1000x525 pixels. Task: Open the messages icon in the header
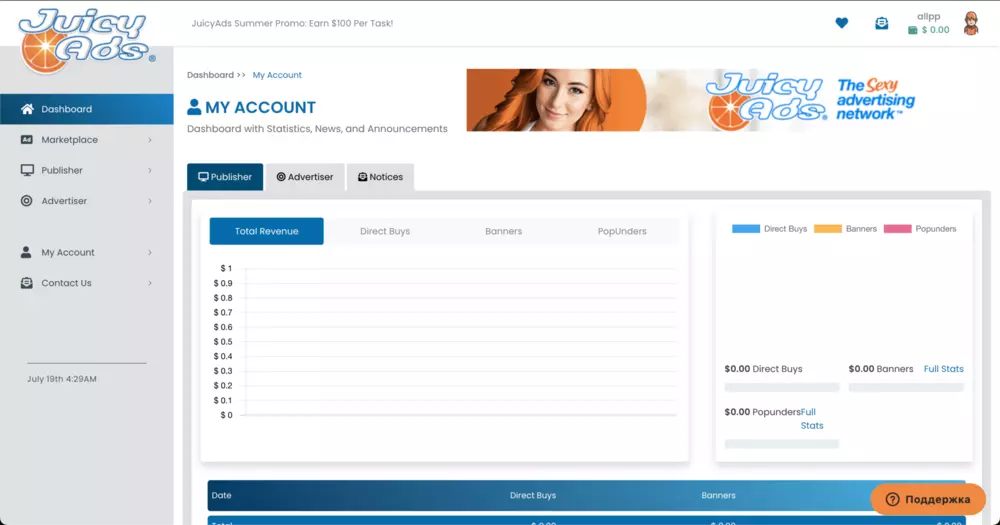click(x=881, y=24)
